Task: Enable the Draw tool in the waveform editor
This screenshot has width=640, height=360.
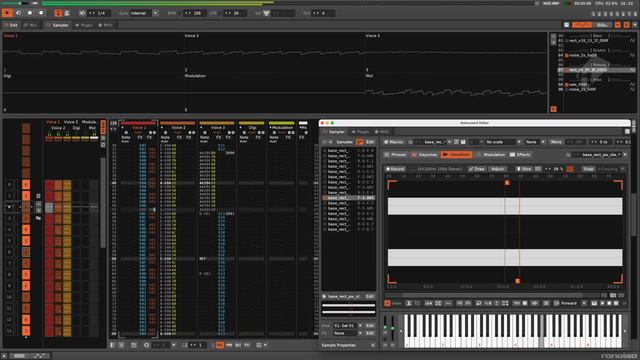Action: 477,169
